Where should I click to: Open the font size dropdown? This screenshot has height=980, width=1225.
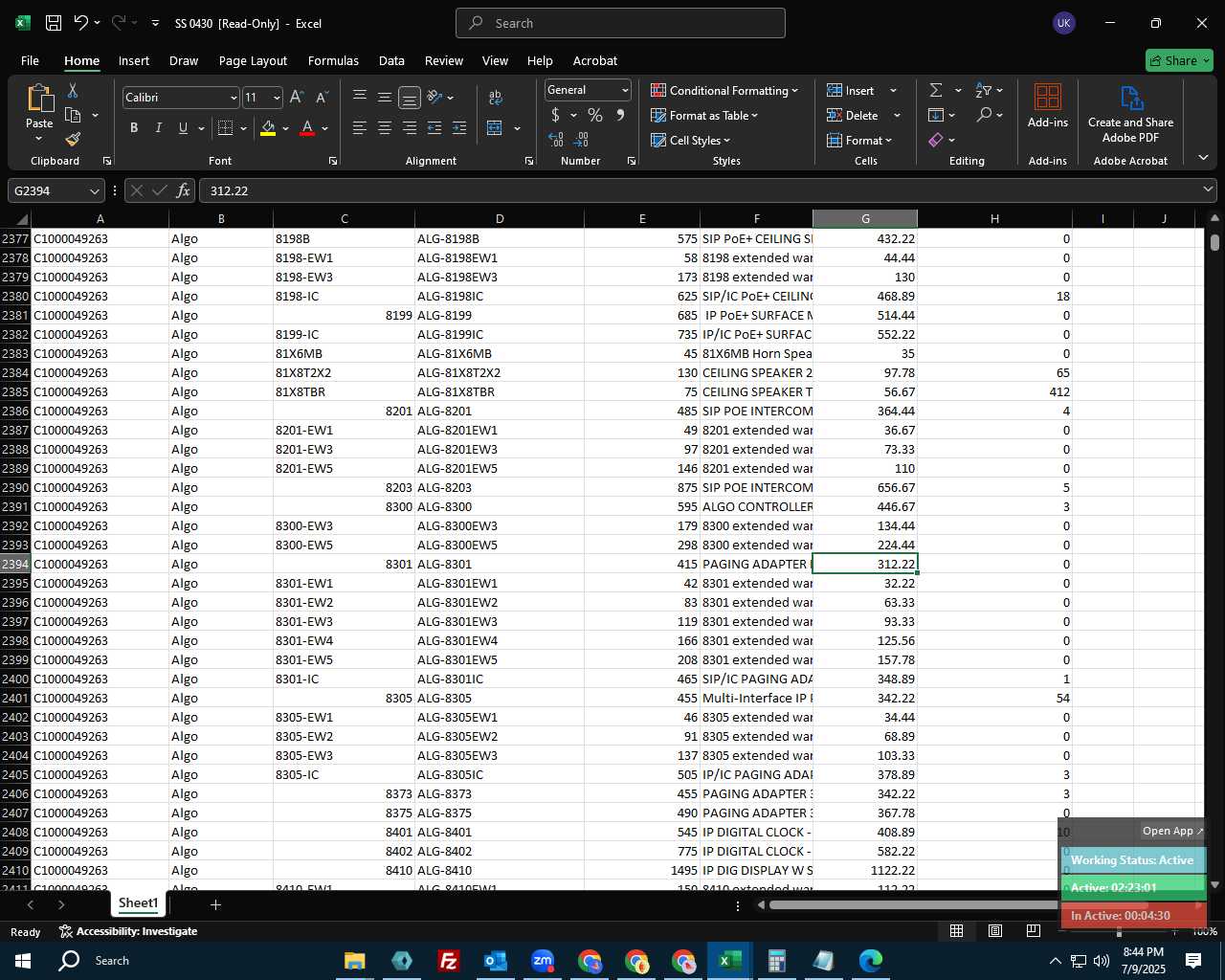(277, 98)
